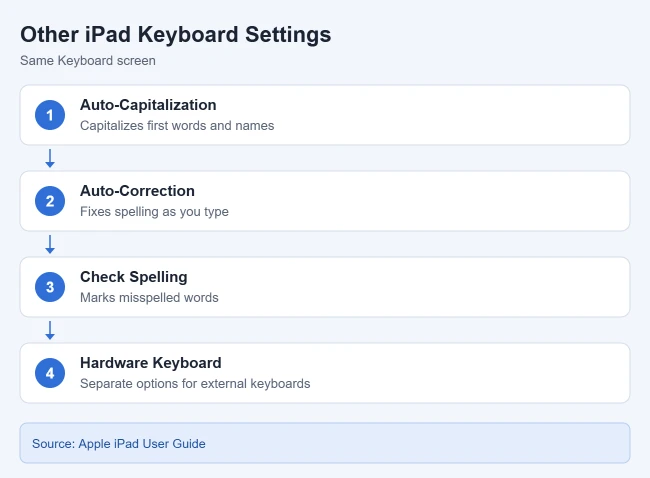The width and height of the screenshot is (650, 478).
Task: Select the Check Spelling heading
Action: click(133, 277)
